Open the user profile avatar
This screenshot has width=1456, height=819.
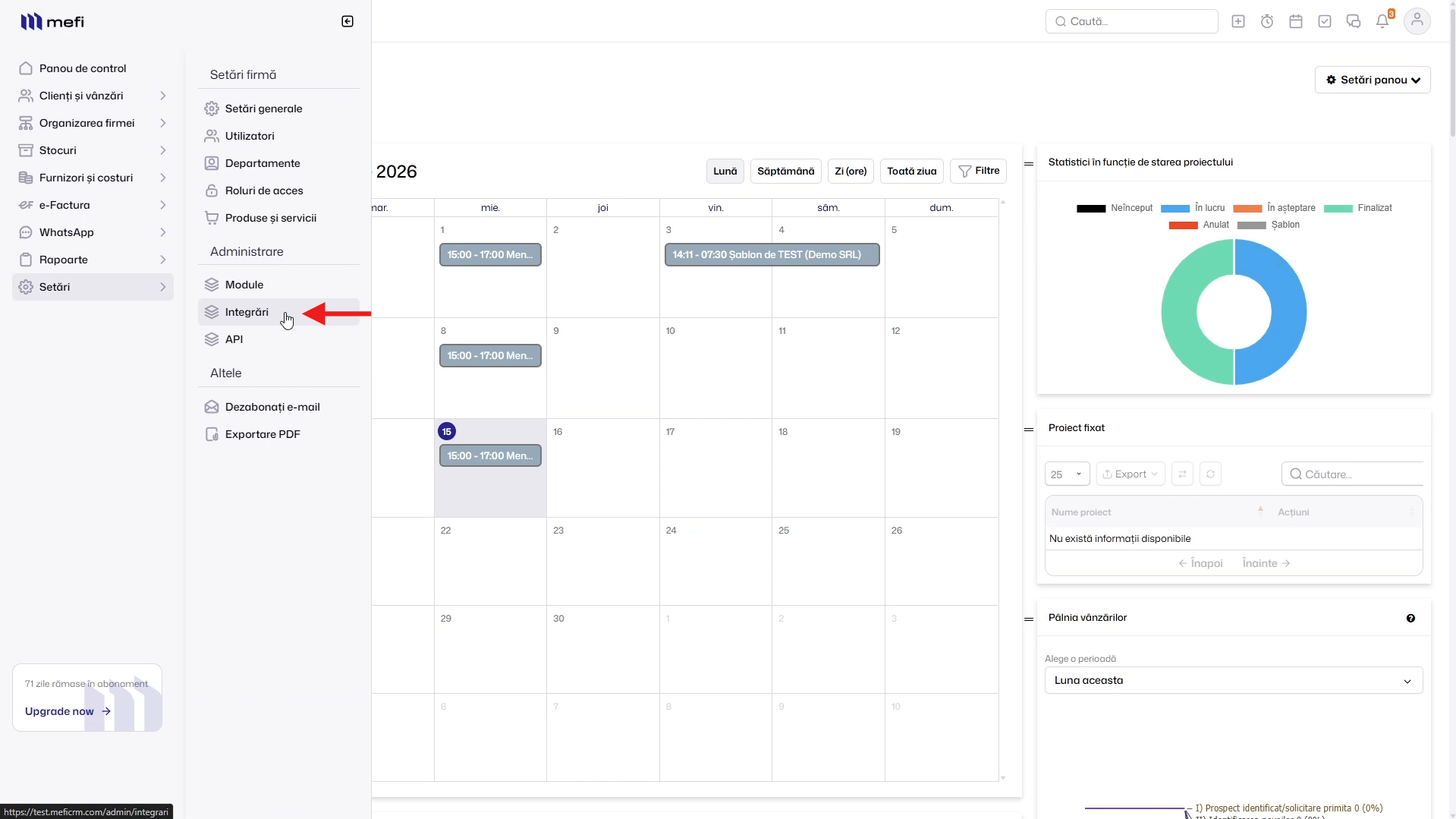pos(1417,21)
